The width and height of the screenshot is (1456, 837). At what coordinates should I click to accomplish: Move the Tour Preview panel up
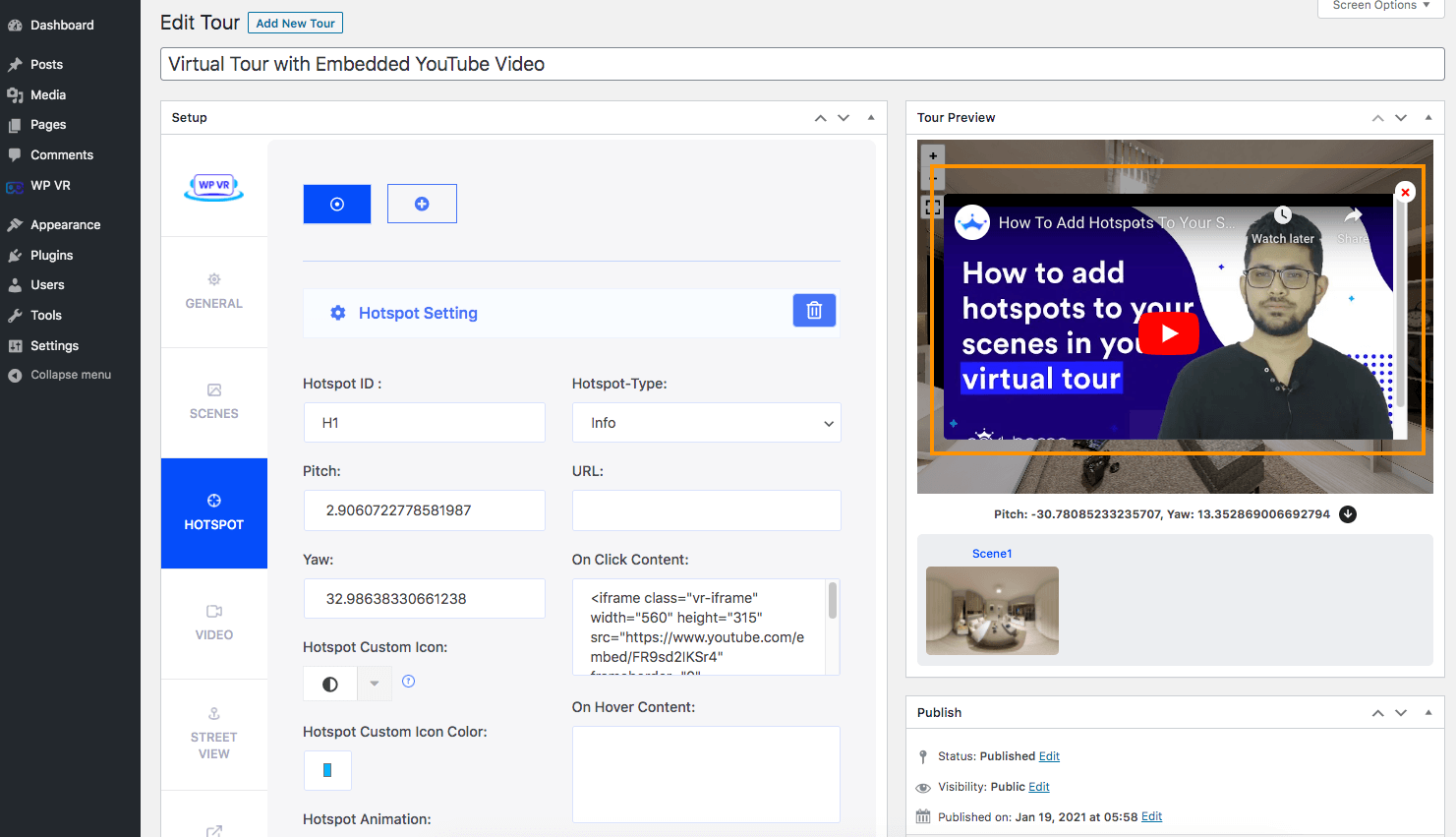pyautogui.click(x=1378, y=118)
